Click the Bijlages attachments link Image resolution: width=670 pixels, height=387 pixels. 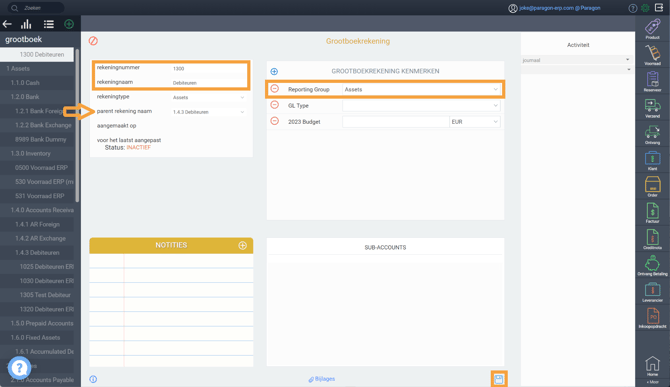tap(322, 379)
